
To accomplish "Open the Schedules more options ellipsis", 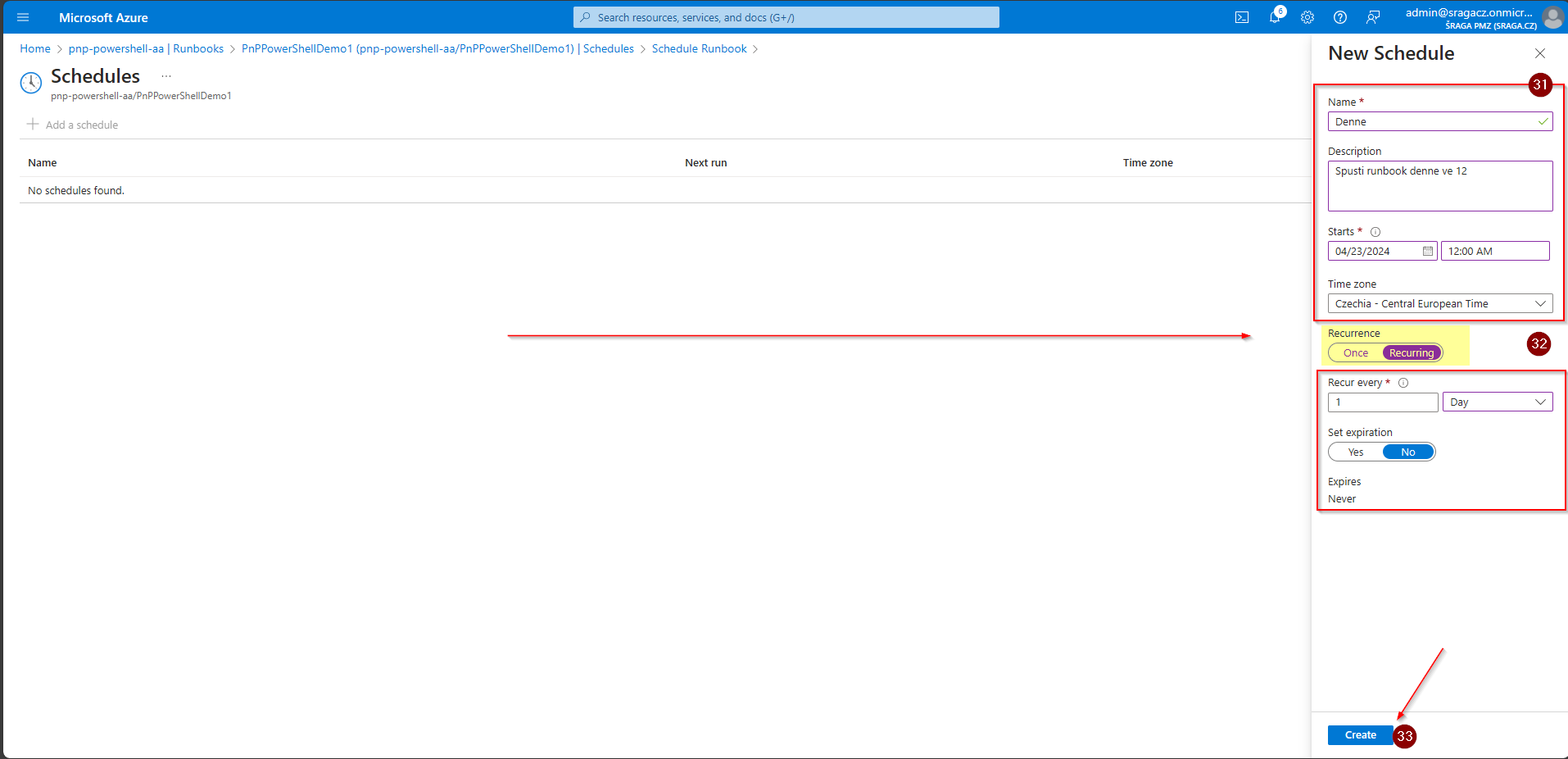I will (166, 76).
